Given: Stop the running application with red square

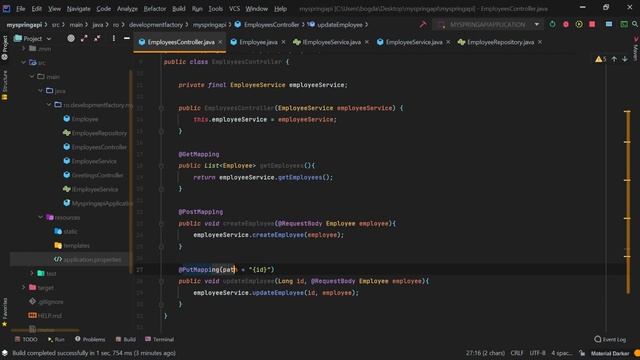Looking at the screenshot, I should click(592, 24).
